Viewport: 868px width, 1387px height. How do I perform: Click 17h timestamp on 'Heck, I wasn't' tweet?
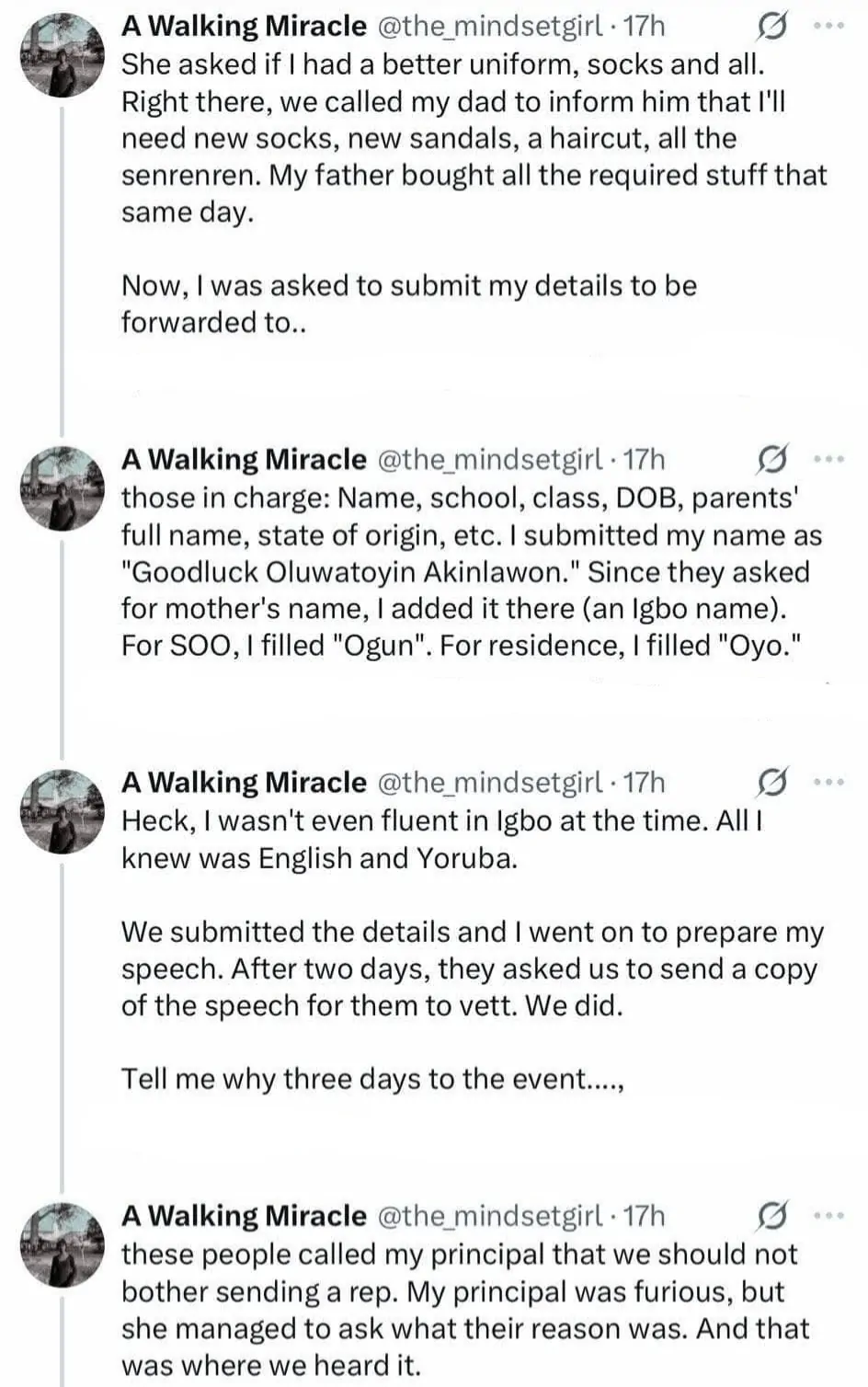point(643,783)
